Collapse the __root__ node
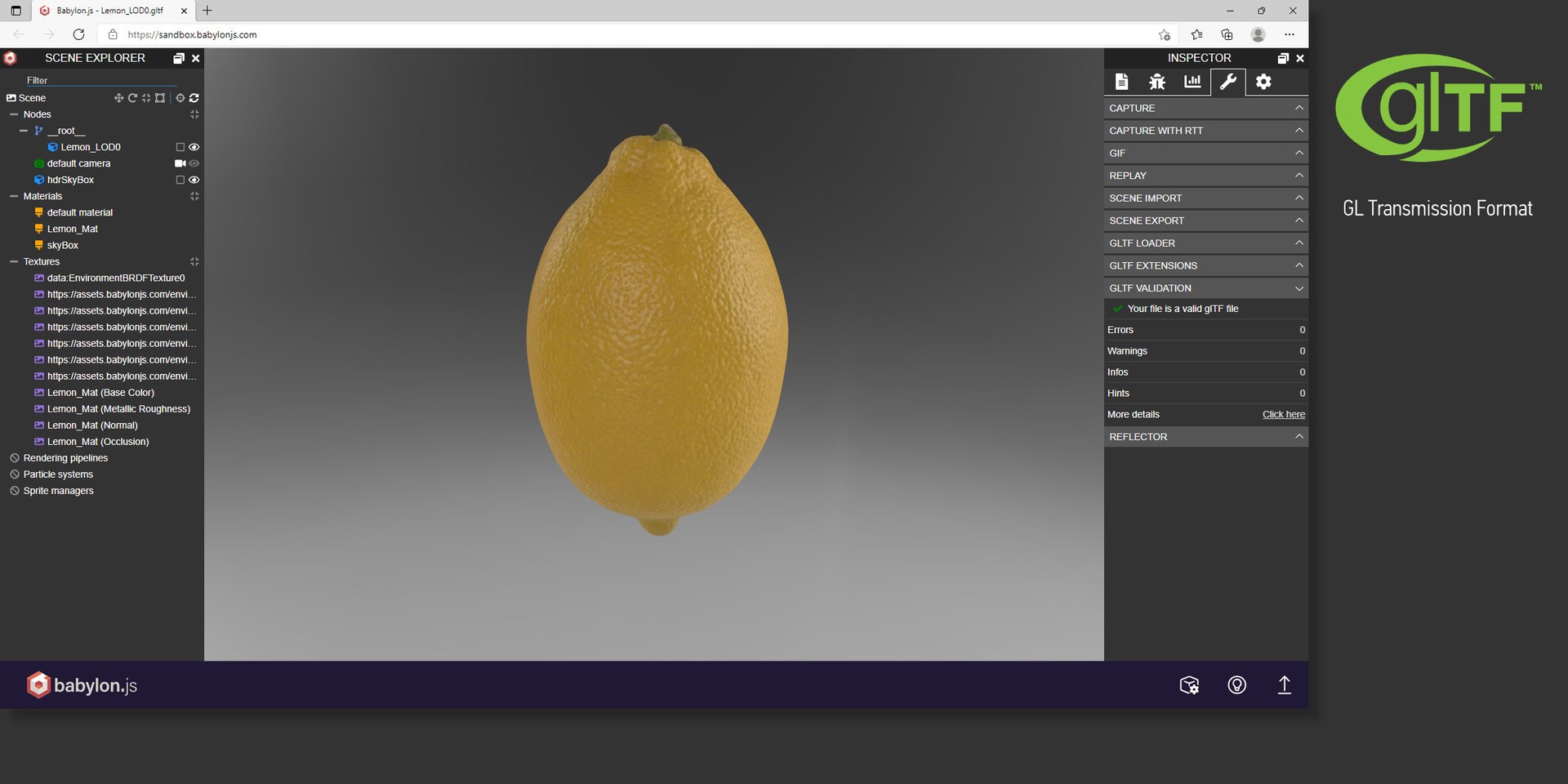The image size is (1568, 784). point(24,131)
